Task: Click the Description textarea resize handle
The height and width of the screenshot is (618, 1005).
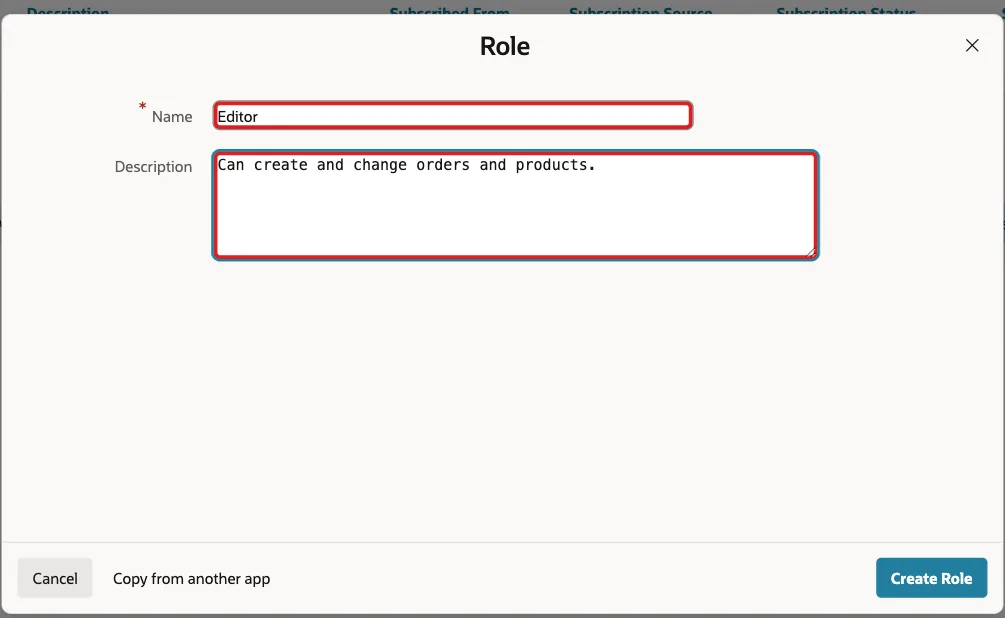Action: click(x=811, y=253)
